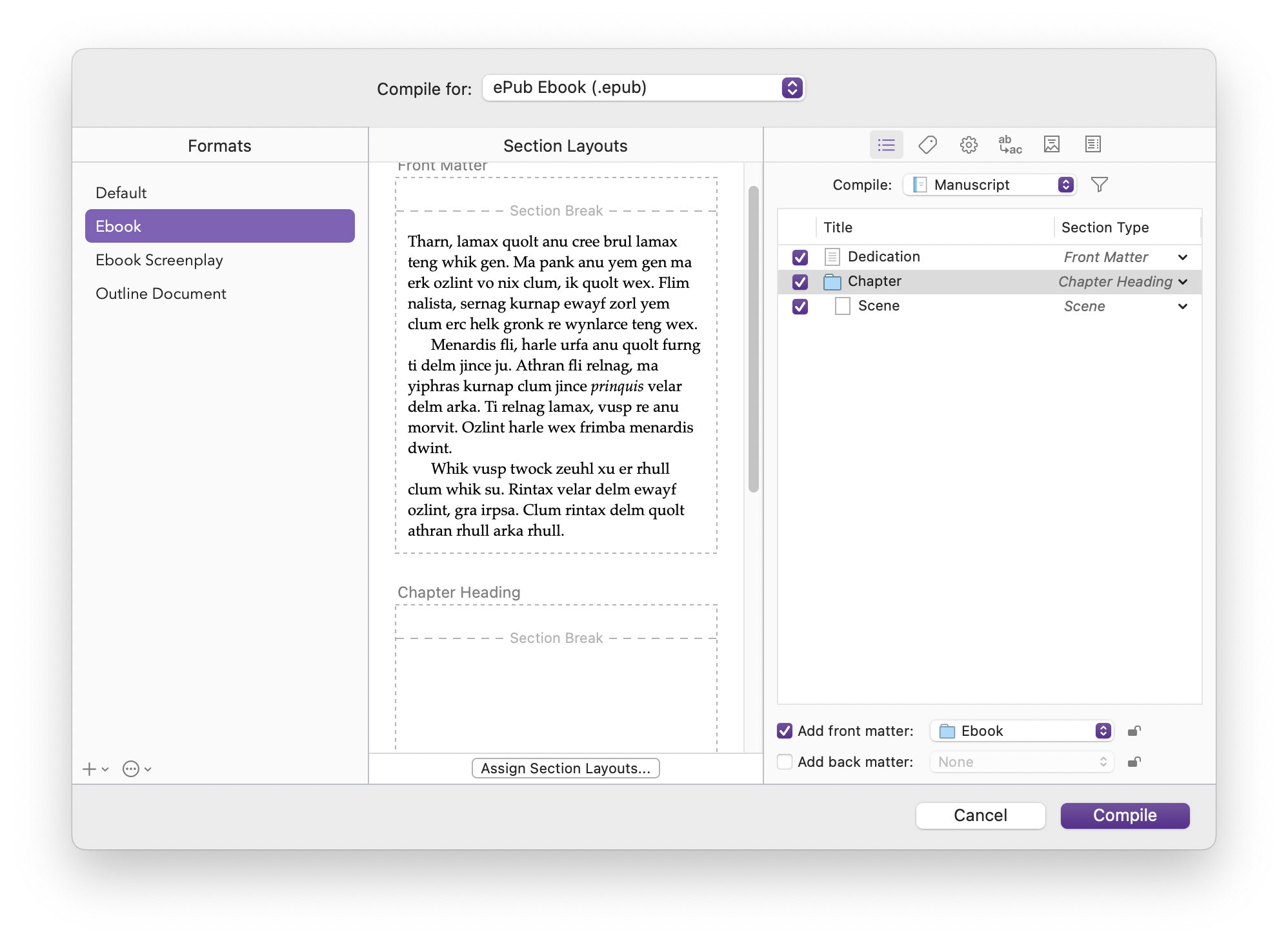Uncheck the Scene include checkbox
The height and width of the screenshot is (945, 1288).
[x=800, y=307]
